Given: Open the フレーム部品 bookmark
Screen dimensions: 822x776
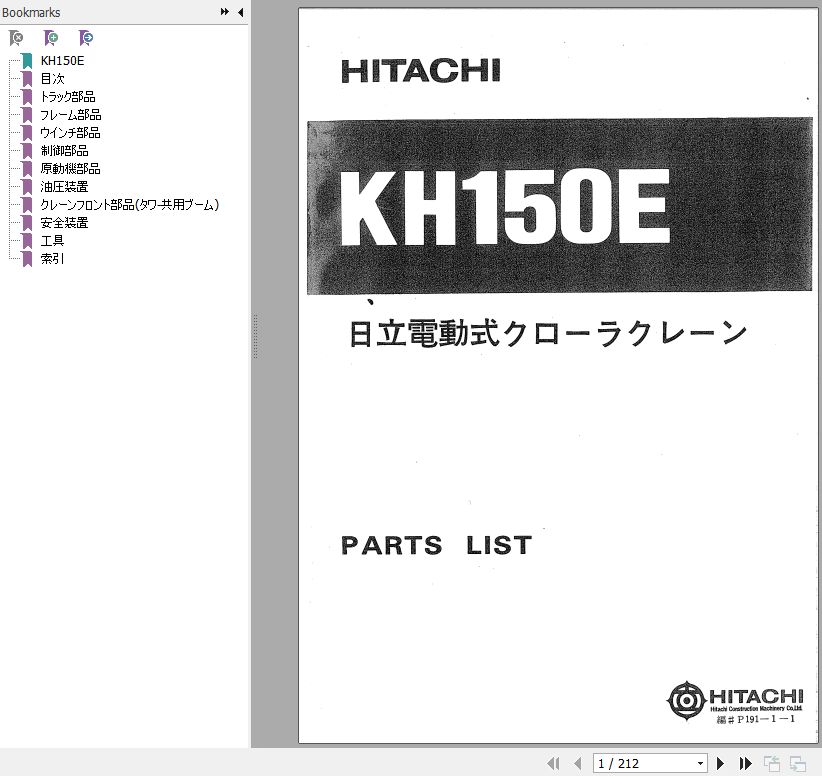Looking at the screenshot, I should 71,115.
